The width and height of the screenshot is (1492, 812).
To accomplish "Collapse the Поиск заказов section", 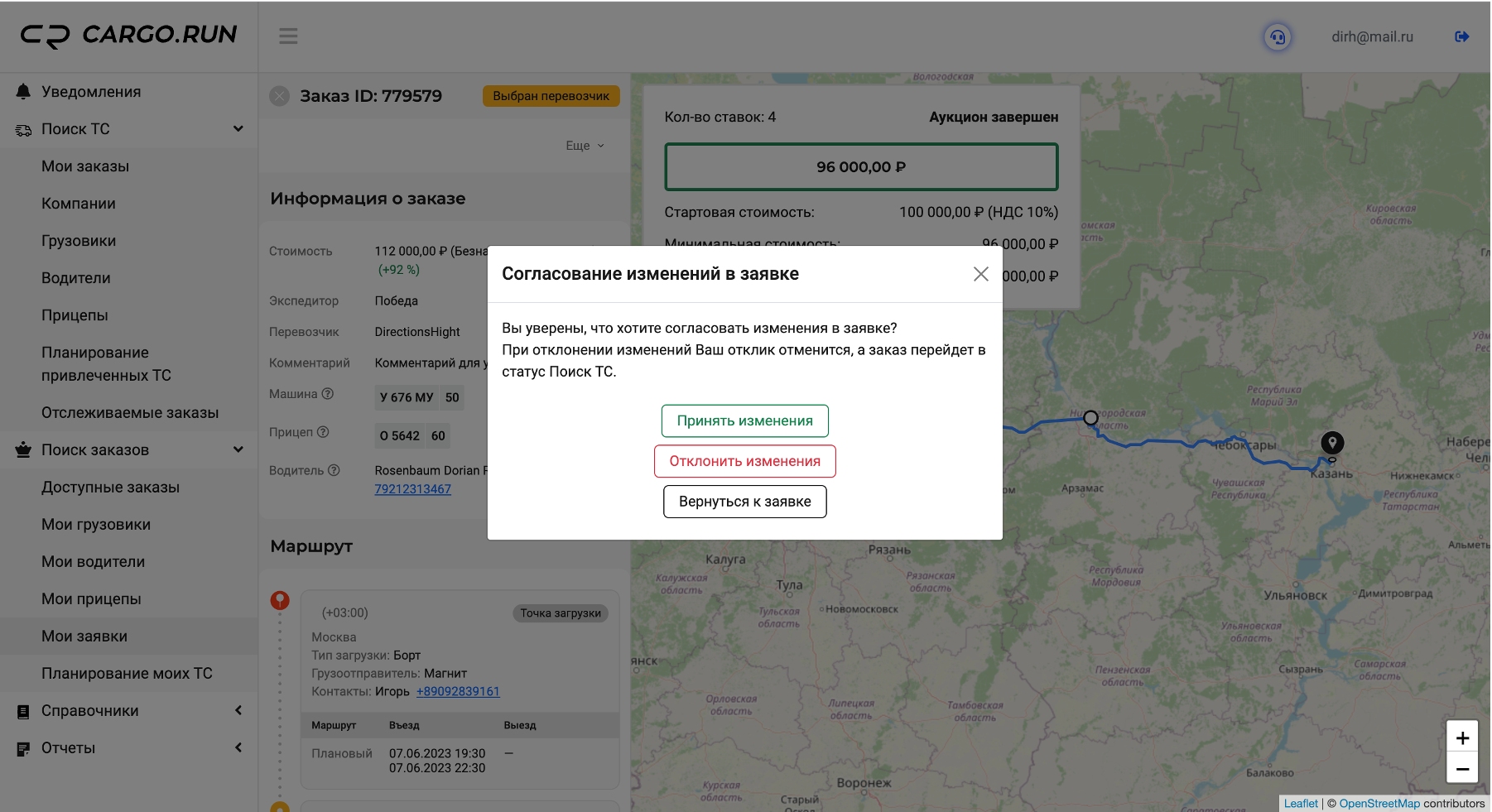I will point(238,450).
